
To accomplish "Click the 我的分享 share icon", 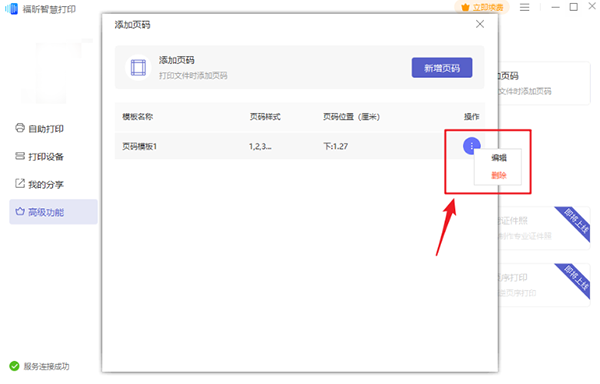I will point(20,184).
